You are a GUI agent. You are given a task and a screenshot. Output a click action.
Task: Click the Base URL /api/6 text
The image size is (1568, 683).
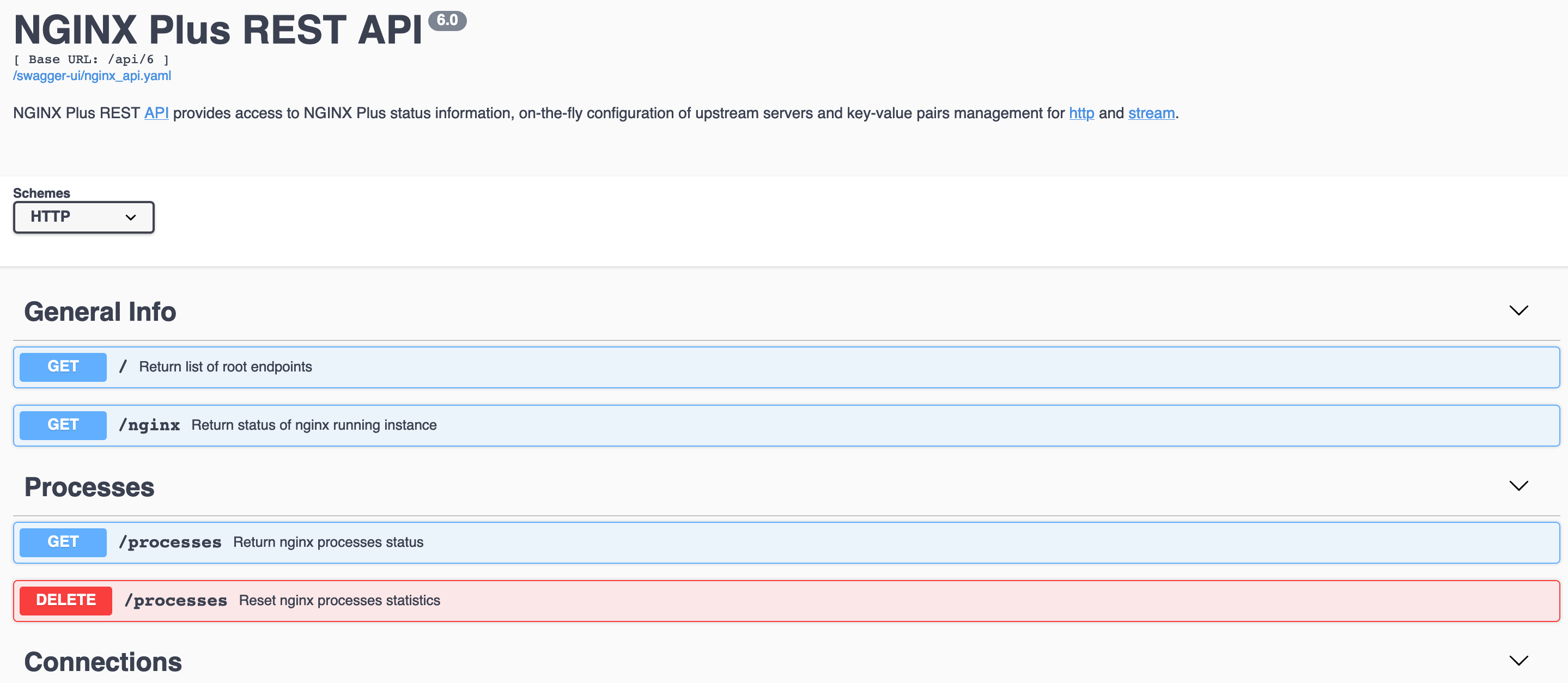(x=92, y=59)
